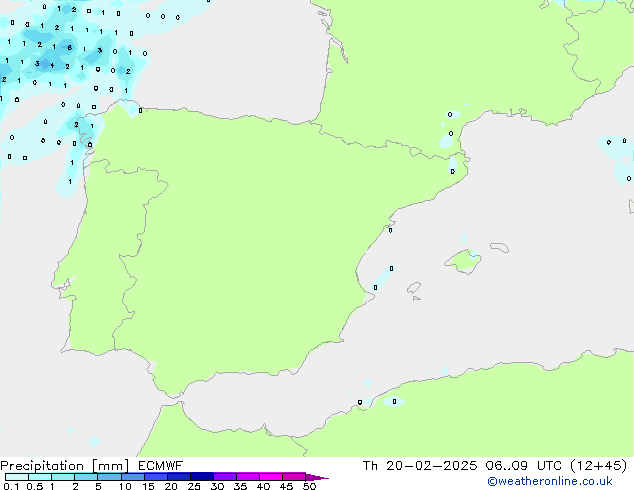
Task: Click the '[mm]' unit label
Action: [x=110, y=466]
